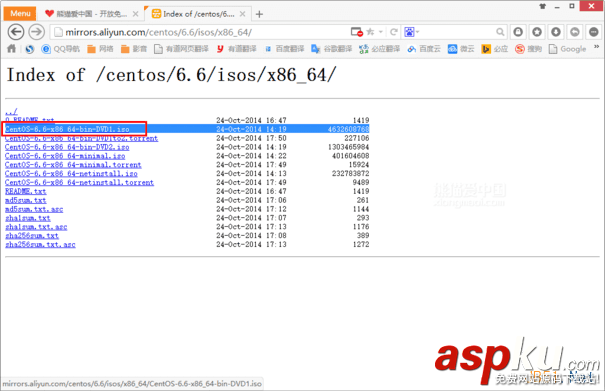605x391 pixels.
Task: Open the CentOS-6.6-x86_64-netinstall.torrent link
Action: click(x=79, y=183)
